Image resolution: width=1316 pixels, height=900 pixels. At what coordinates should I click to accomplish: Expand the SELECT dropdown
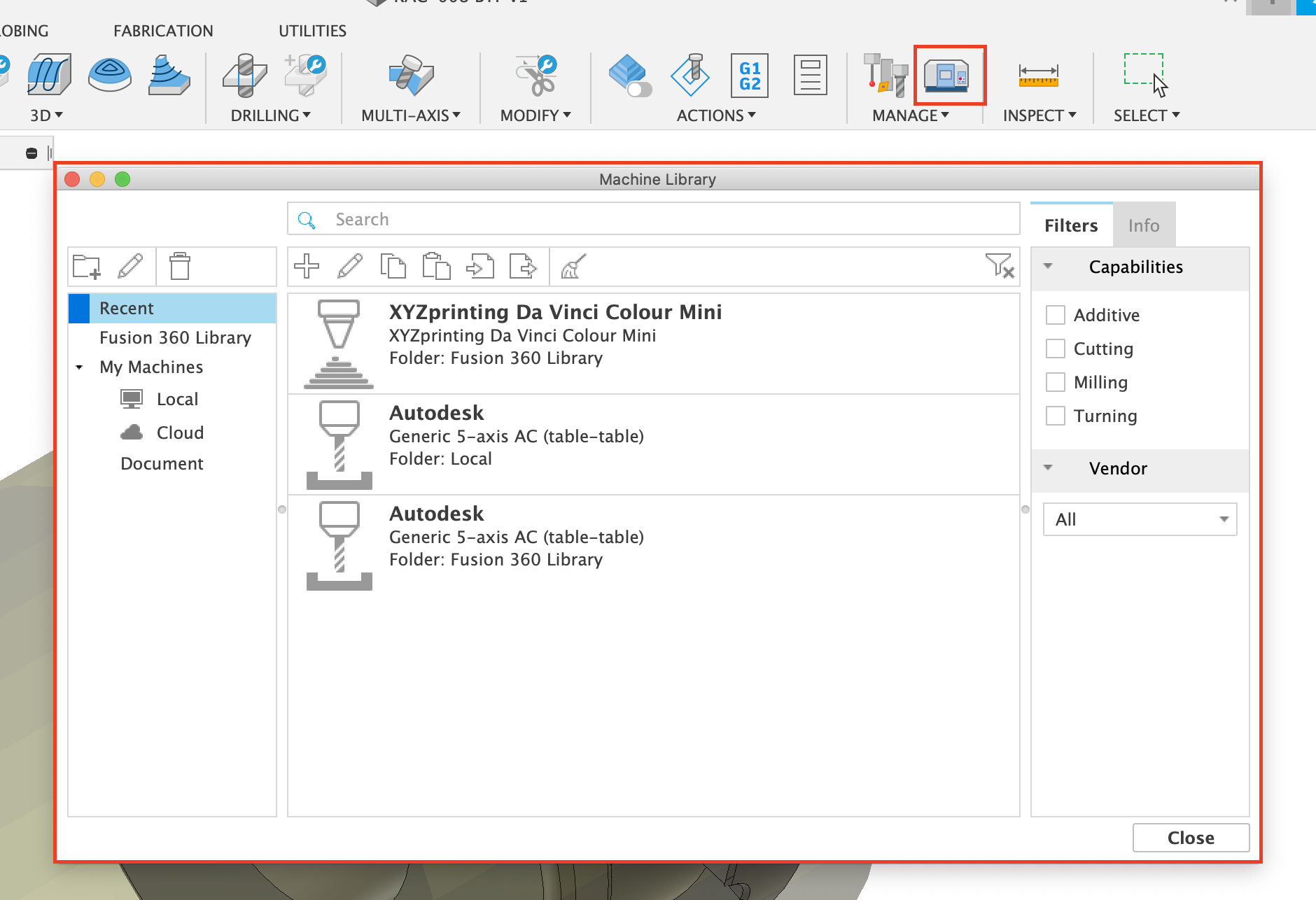1147,115
